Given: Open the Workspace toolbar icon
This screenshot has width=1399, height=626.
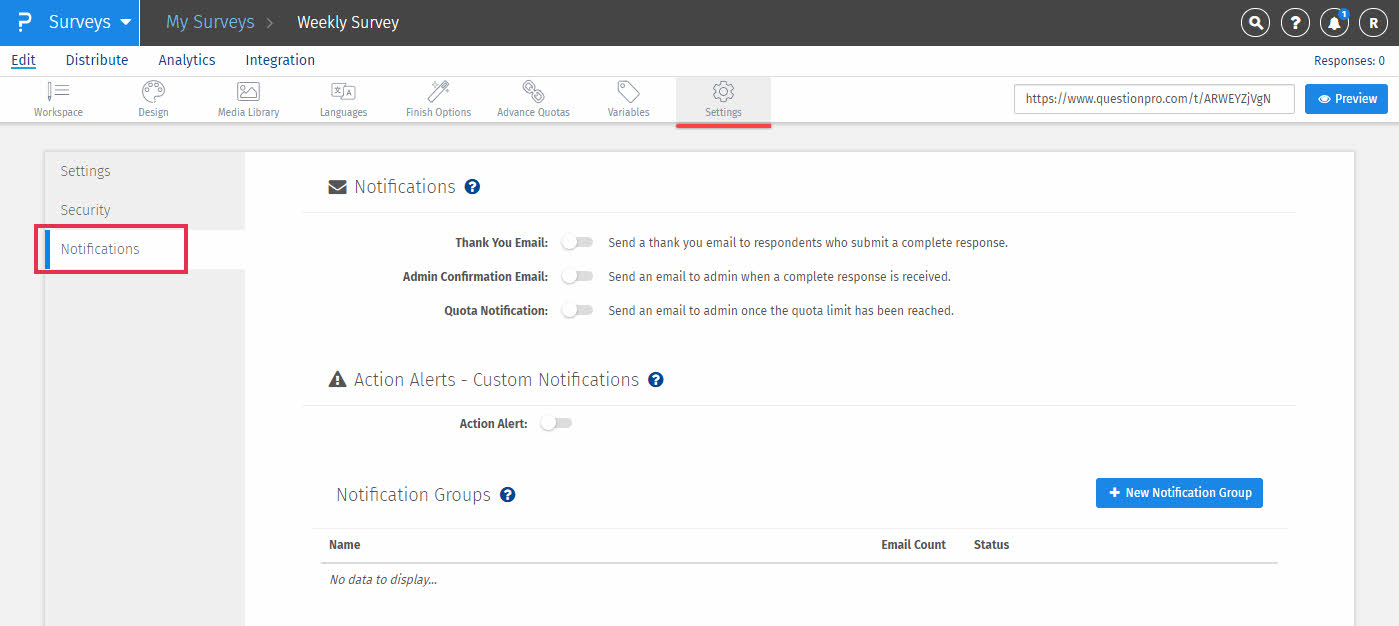Looking at the screenshot, I should coord(58,99).
